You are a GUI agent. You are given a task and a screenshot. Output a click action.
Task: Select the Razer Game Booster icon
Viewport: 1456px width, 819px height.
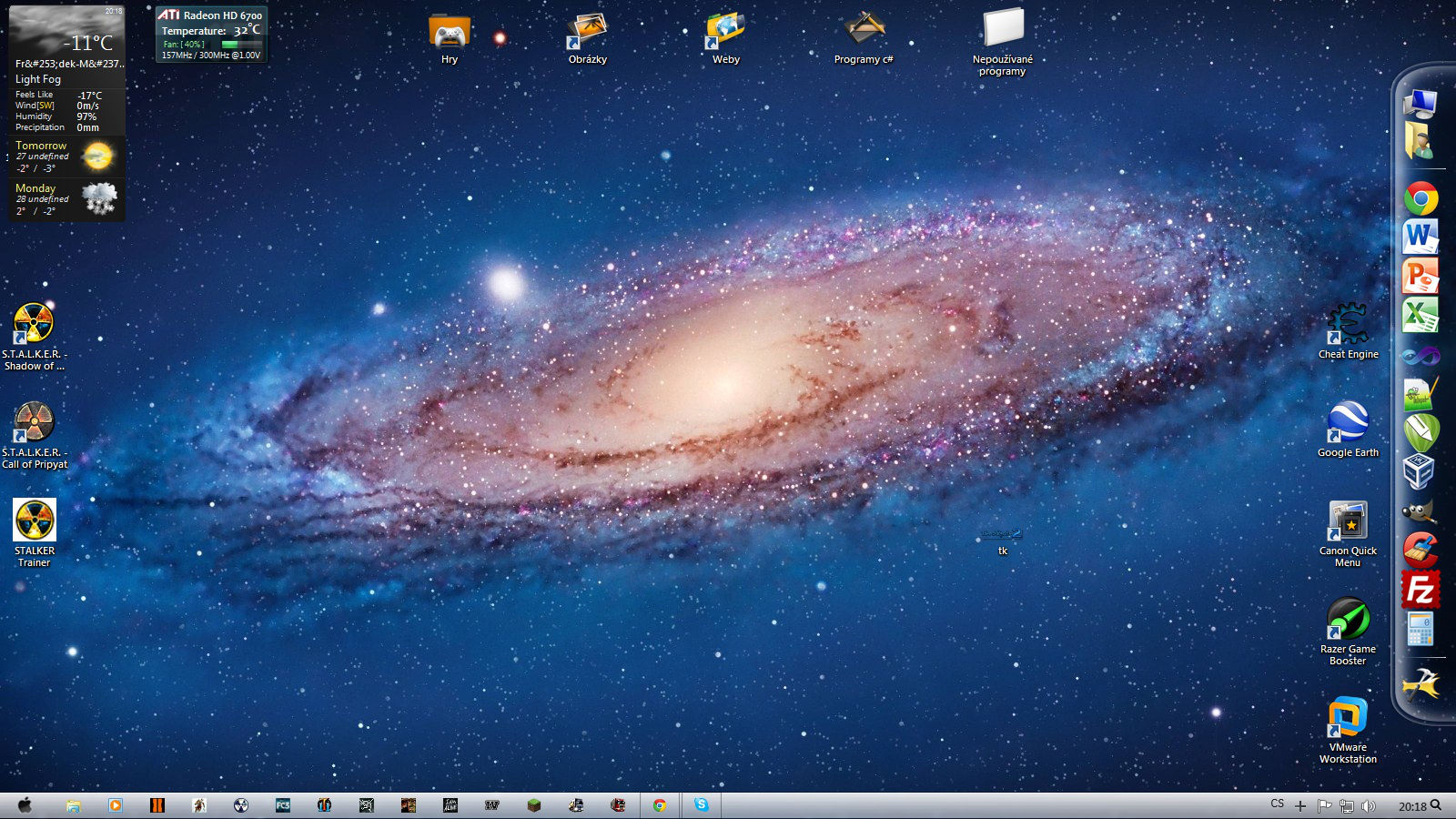[1348, 619]
